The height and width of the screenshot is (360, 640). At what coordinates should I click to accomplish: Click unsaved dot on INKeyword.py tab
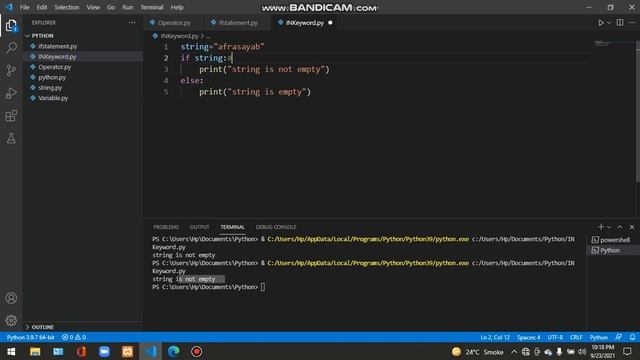tap(330, 23)
